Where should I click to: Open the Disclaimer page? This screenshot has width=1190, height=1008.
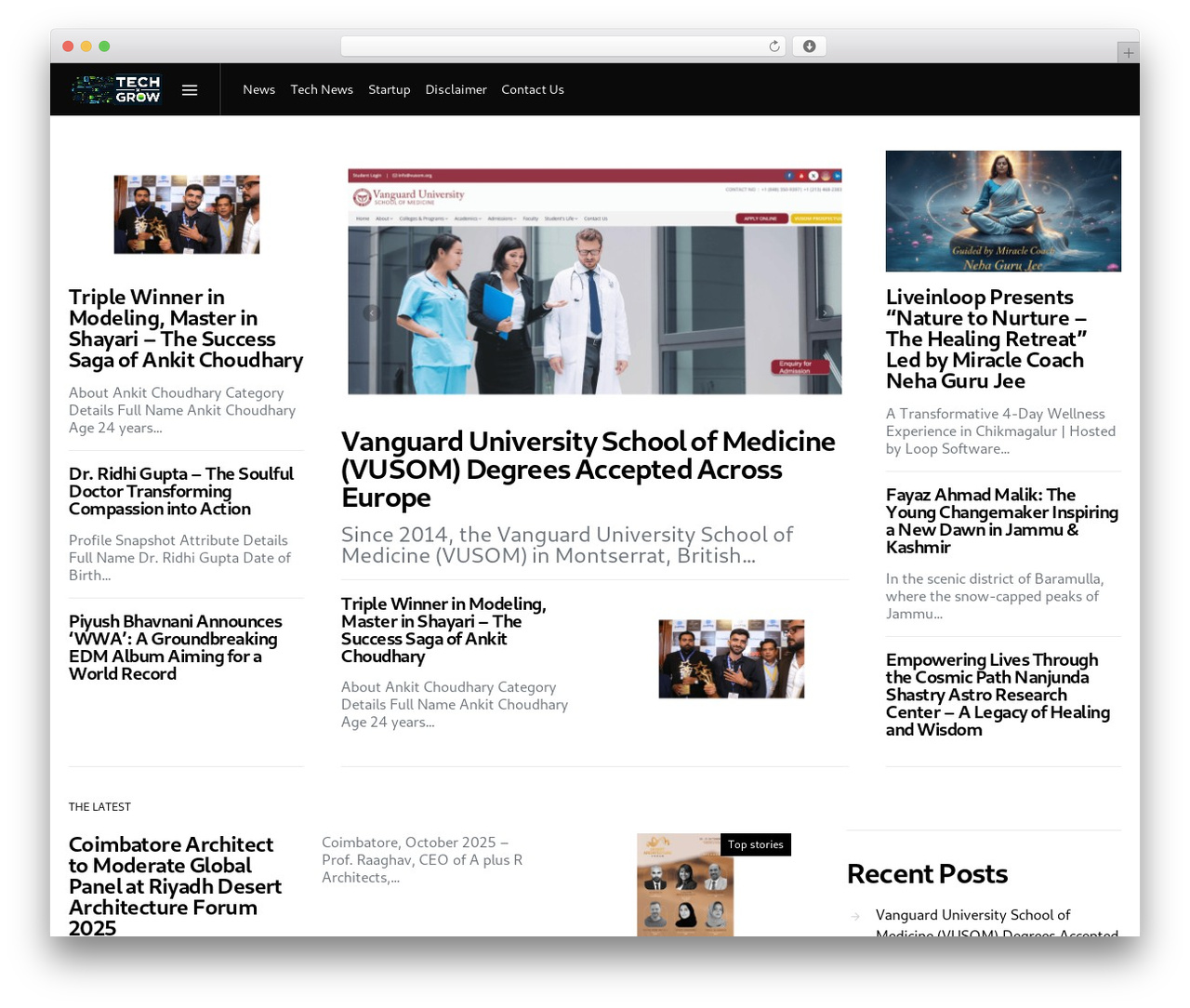(x=456, y=89)
